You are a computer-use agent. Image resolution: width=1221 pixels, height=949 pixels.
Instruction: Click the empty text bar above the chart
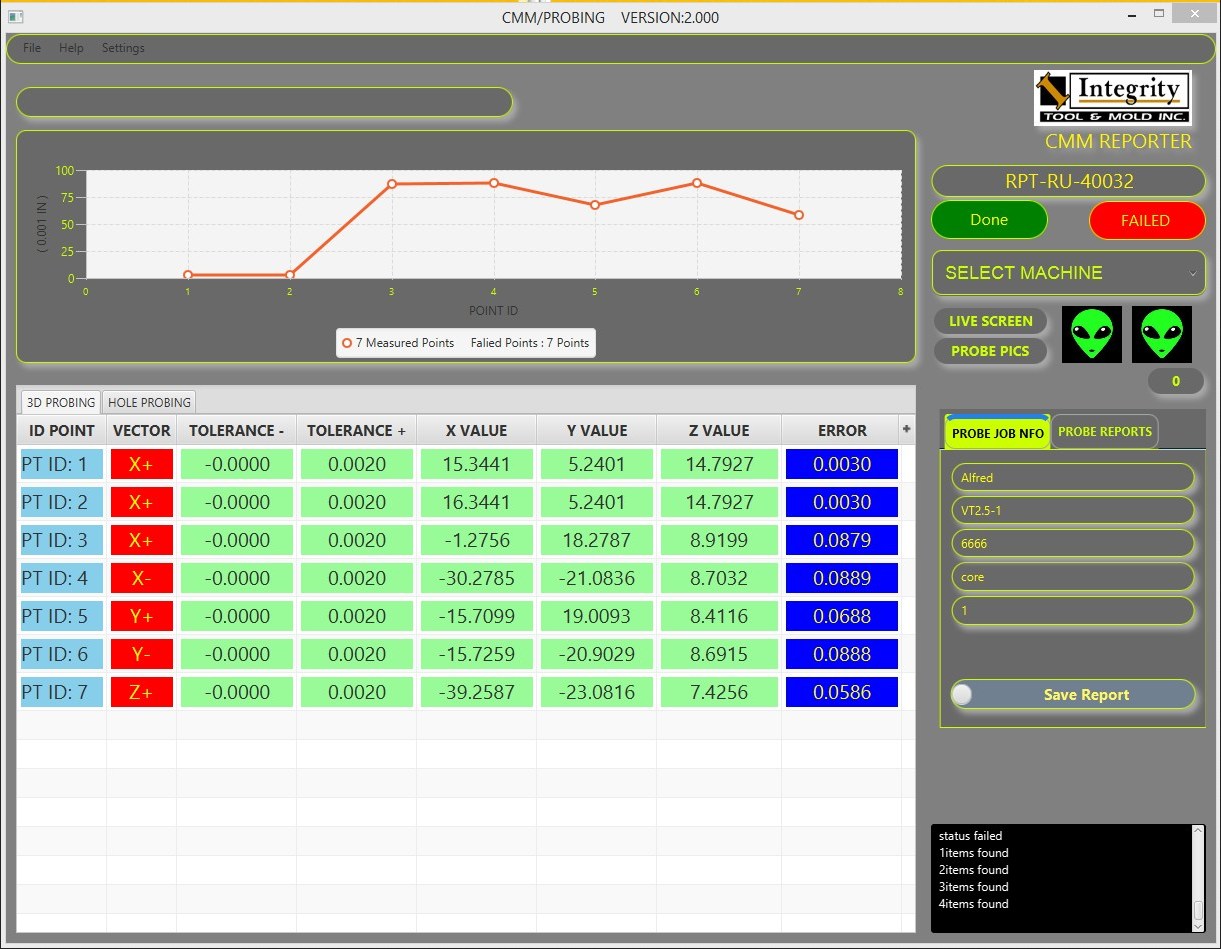(264, 102)
